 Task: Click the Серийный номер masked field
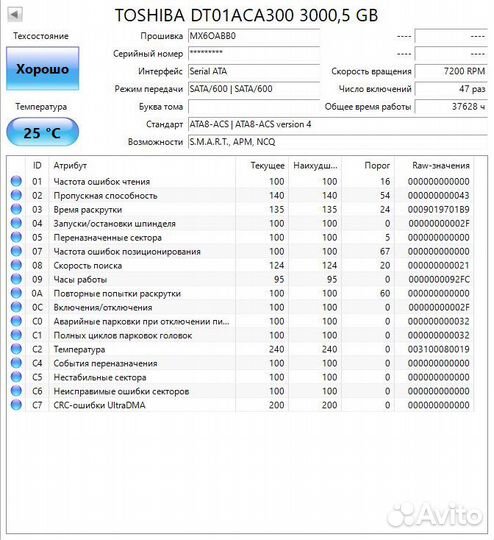click(254, 54)
